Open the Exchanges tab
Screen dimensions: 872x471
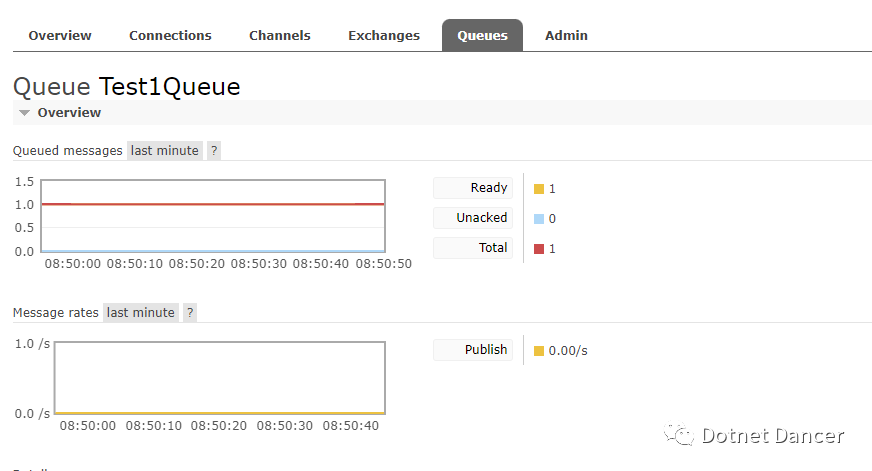coord(383,35)
